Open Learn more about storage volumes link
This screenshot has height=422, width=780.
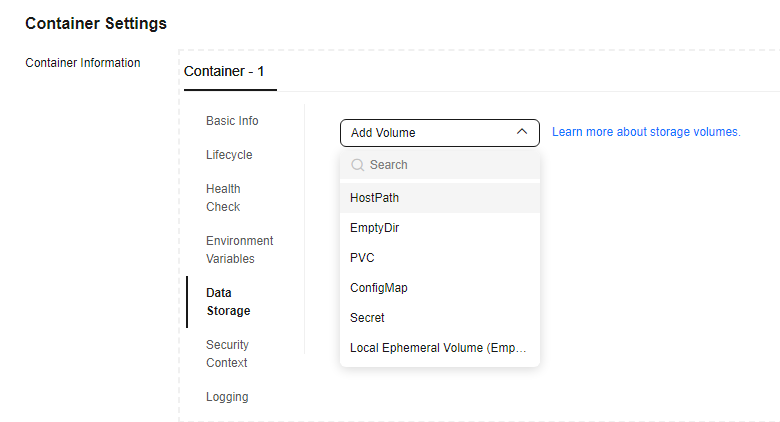tap(646, 132)
